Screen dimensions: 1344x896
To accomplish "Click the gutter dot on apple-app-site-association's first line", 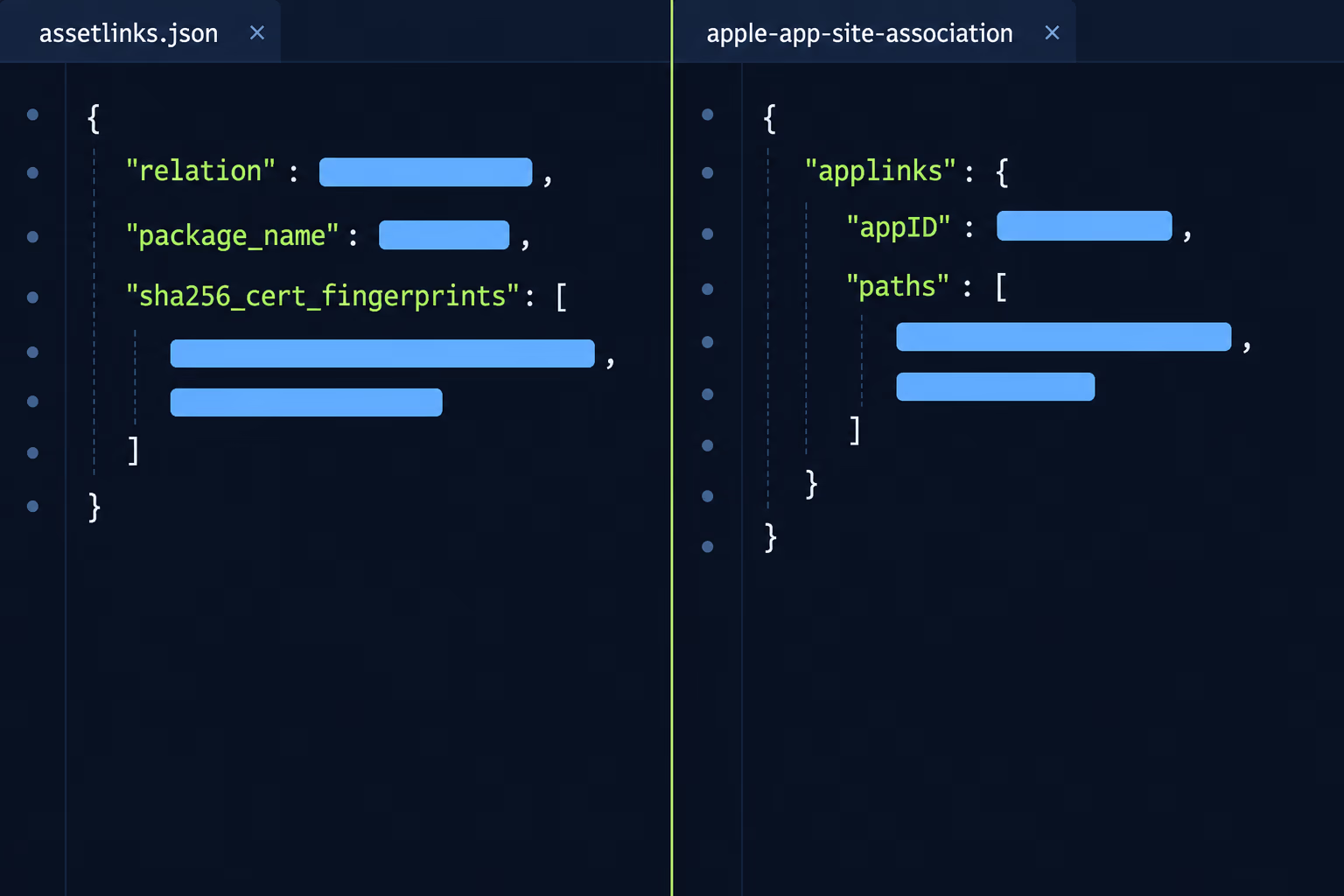I will click(708, 114).
